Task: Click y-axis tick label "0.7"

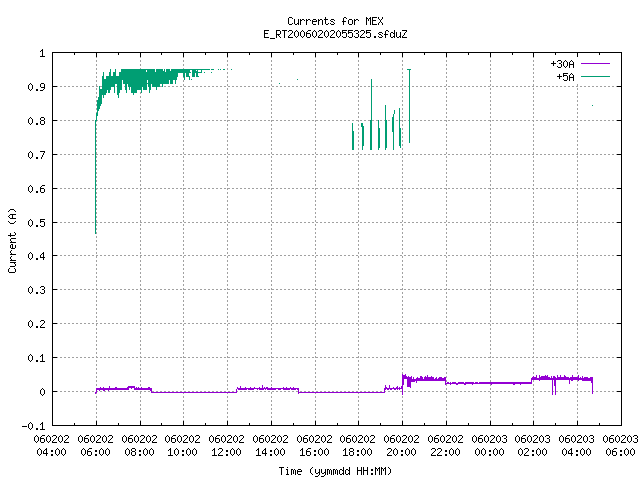Action: [36, 155]
